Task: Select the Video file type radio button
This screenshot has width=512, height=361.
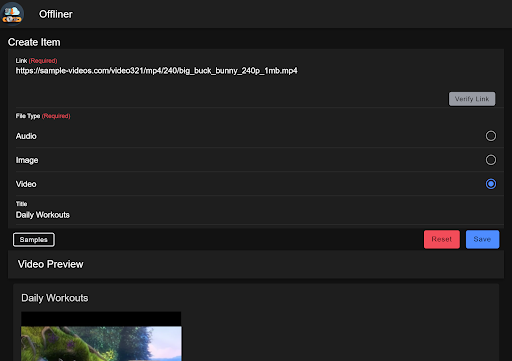Action: point(491,184)
